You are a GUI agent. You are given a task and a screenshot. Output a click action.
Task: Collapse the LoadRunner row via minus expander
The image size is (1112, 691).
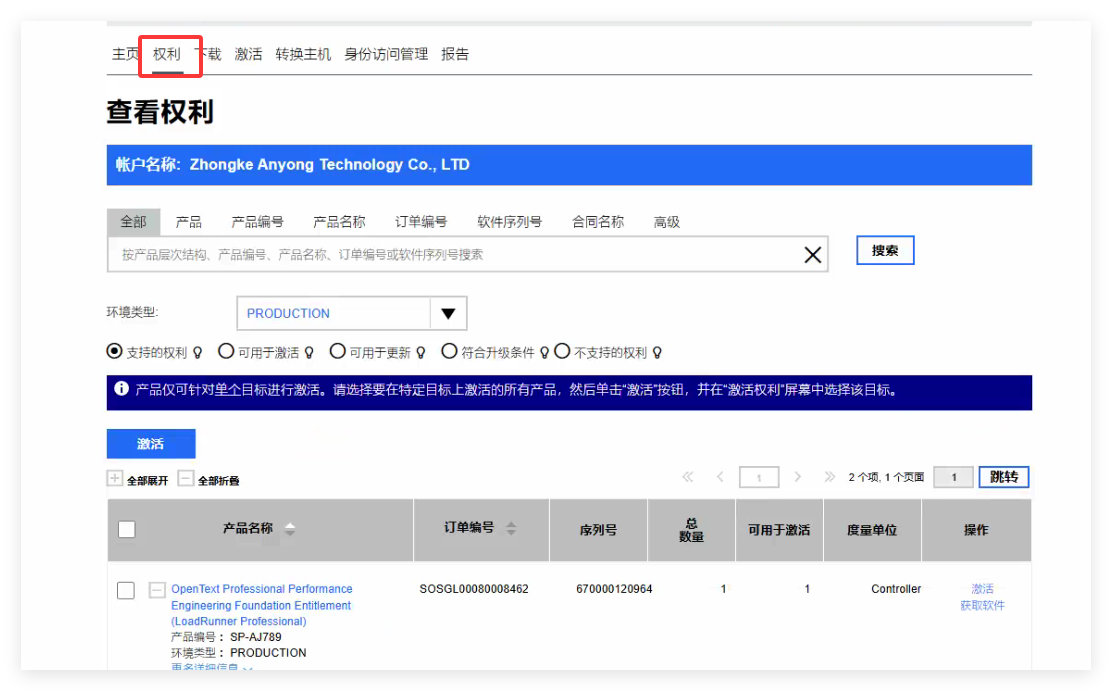click(x=156, y=590)
